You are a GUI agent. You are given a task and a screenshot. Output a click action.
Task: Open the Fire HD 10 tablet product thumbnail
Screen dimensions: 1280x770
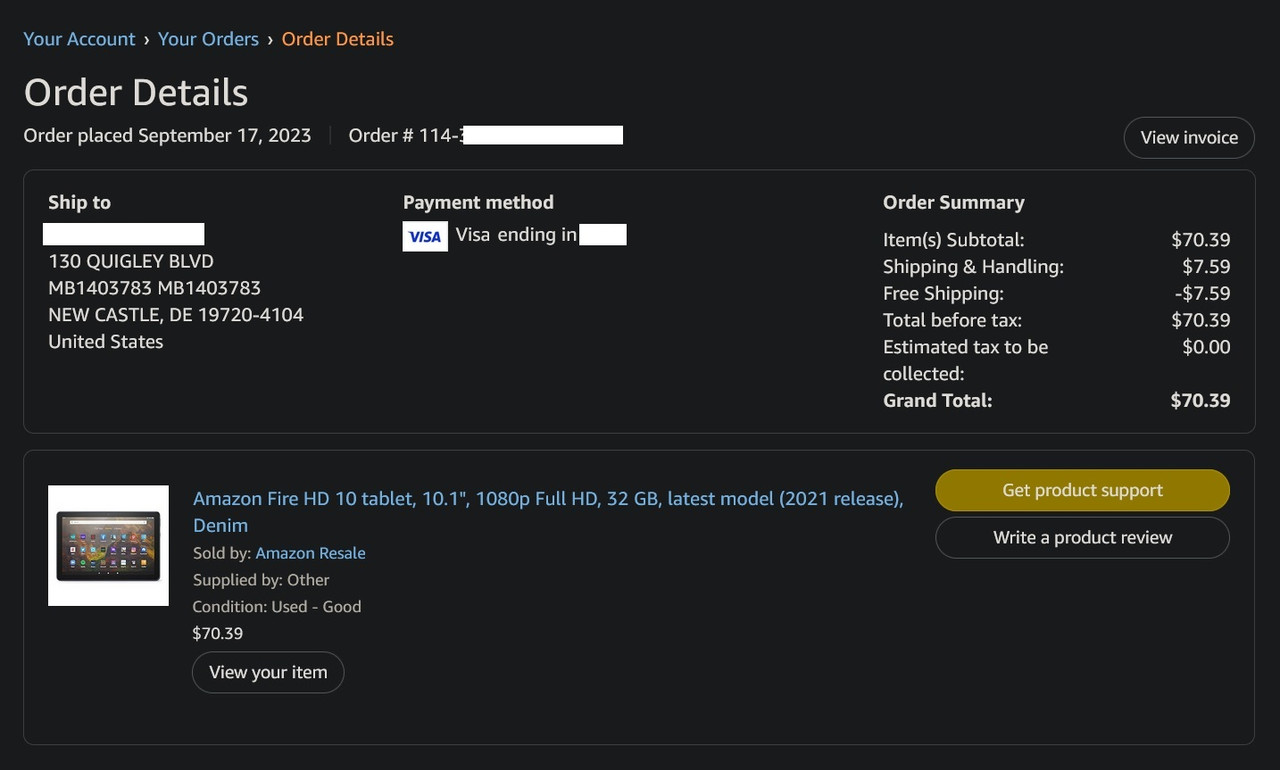pos(108,546)
